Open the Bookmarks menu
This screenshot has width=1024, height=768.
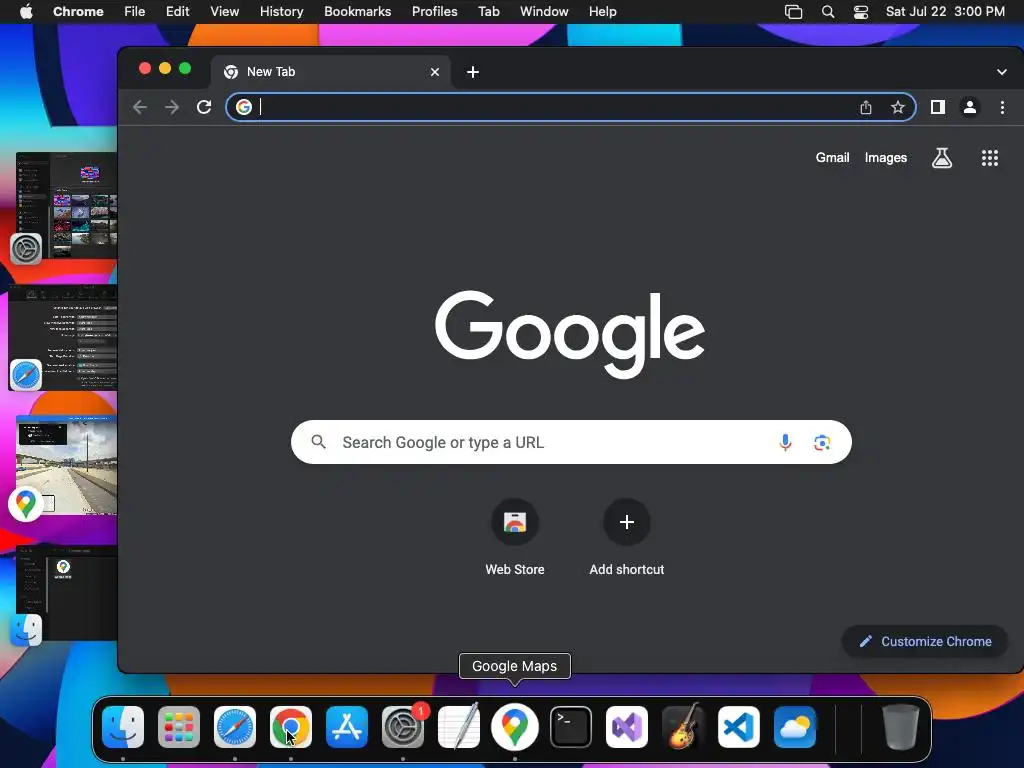click(357, 11)
